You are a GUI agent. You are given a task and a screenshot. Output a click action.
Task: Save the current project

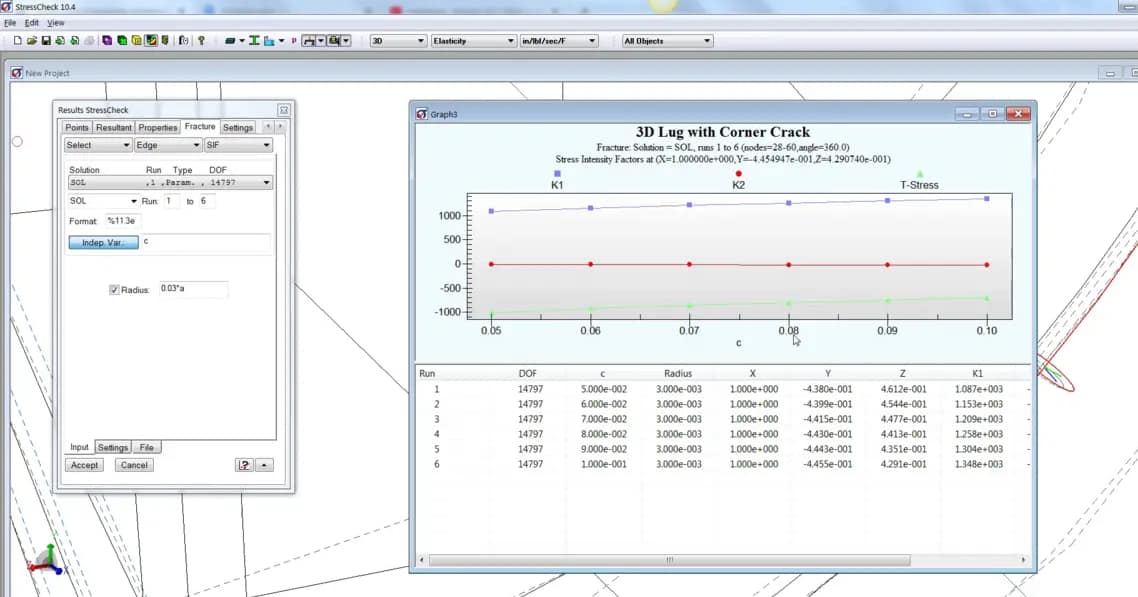[46, 40]
